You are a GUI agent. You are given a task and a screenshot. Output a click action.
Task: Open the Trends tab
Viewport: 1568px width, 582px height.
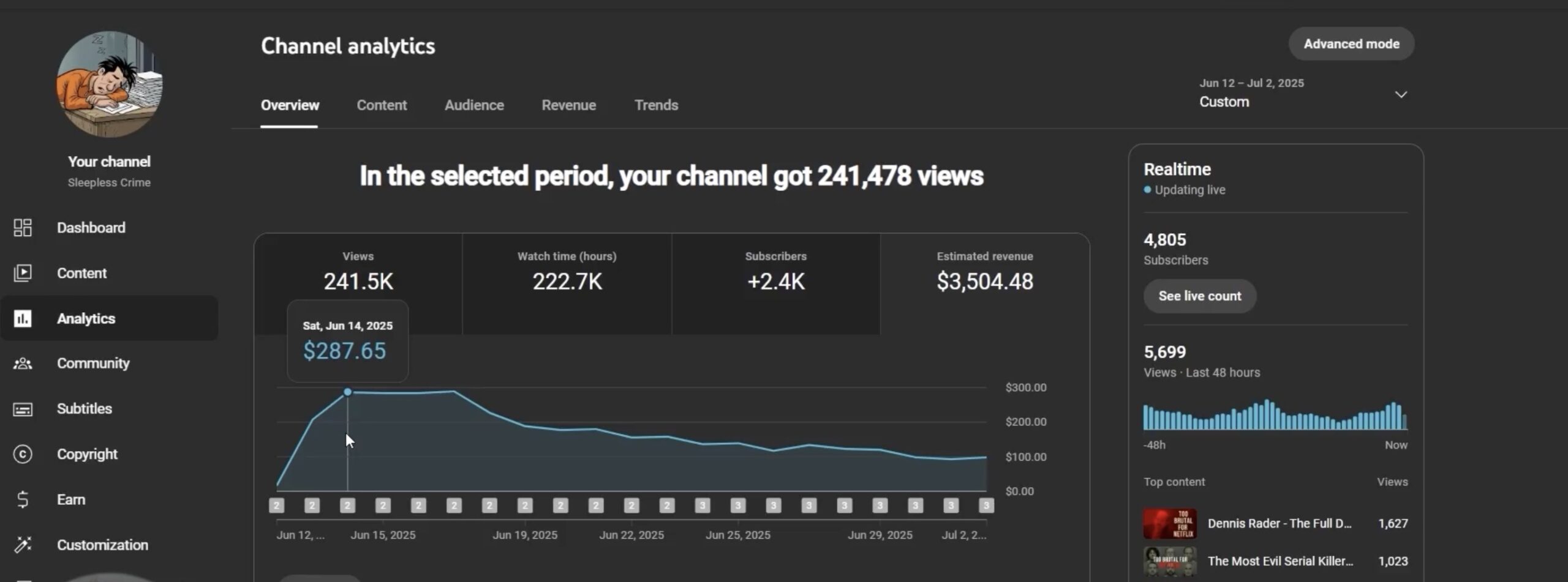[656, 105]
